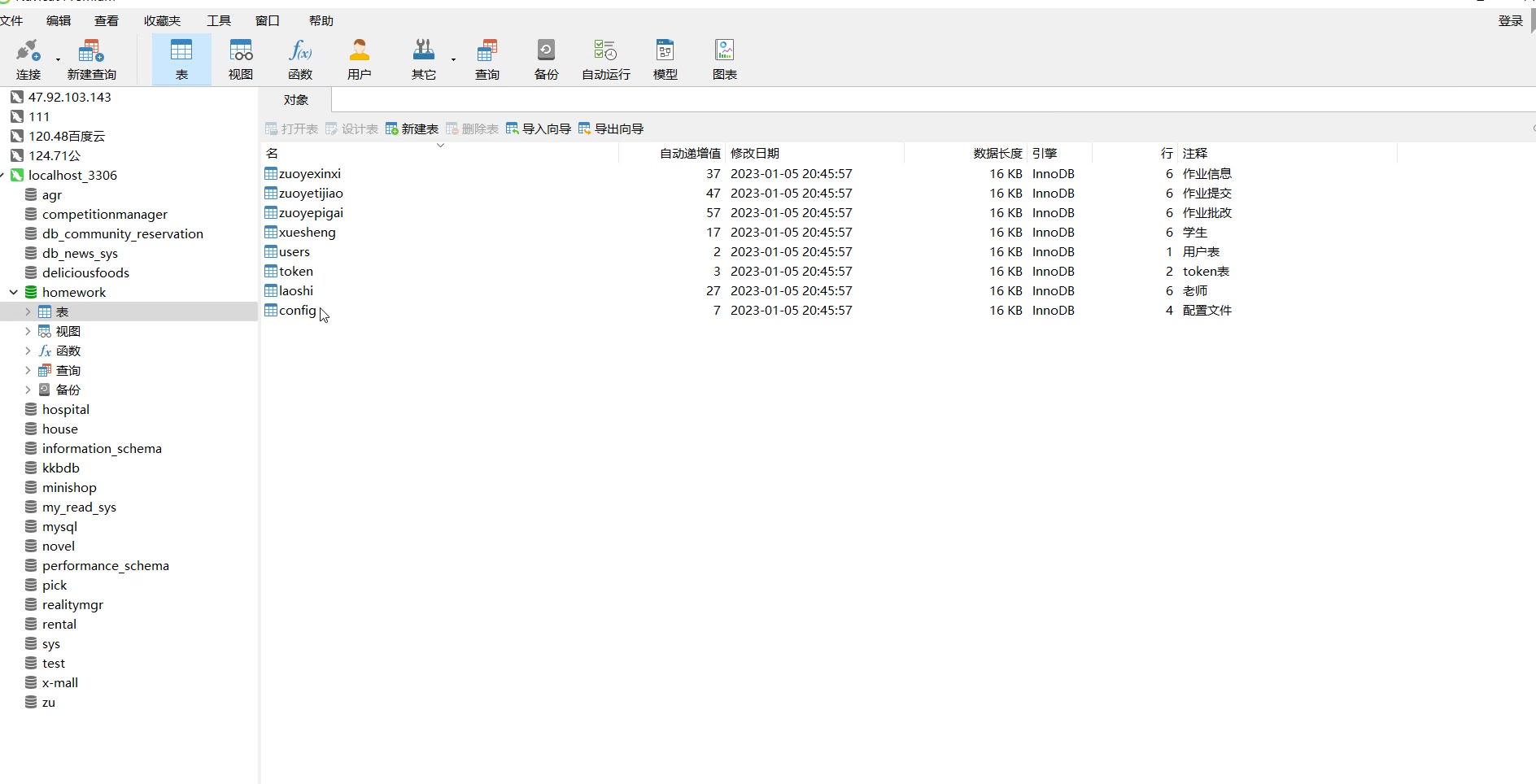Expand the 视图 node under homework
This screenshot has width=1536, height=784.
28,331
